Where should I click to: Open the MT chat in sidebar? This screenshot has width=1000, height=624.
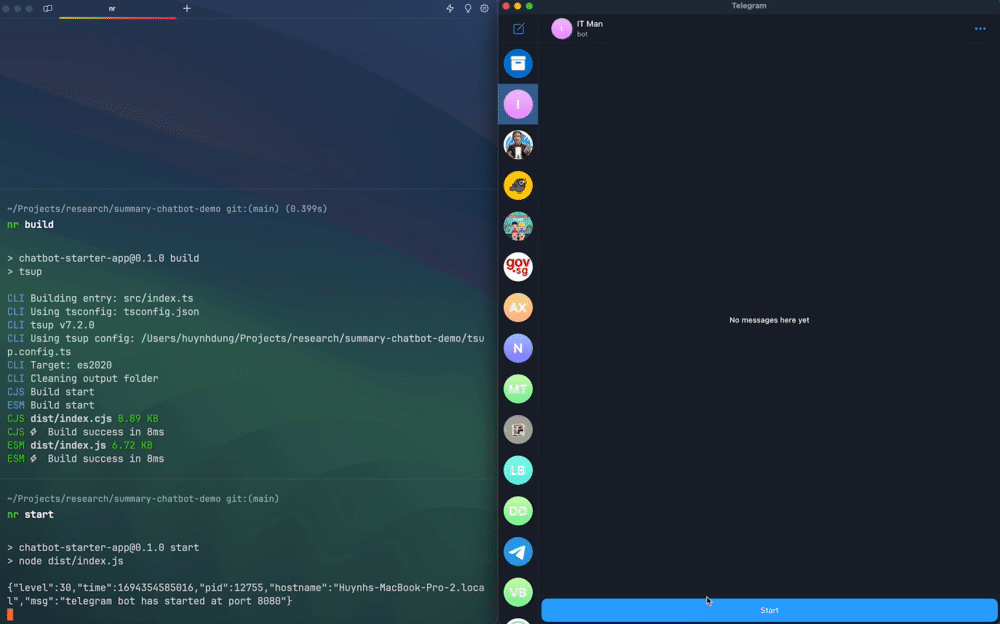(x=518, y=389)
